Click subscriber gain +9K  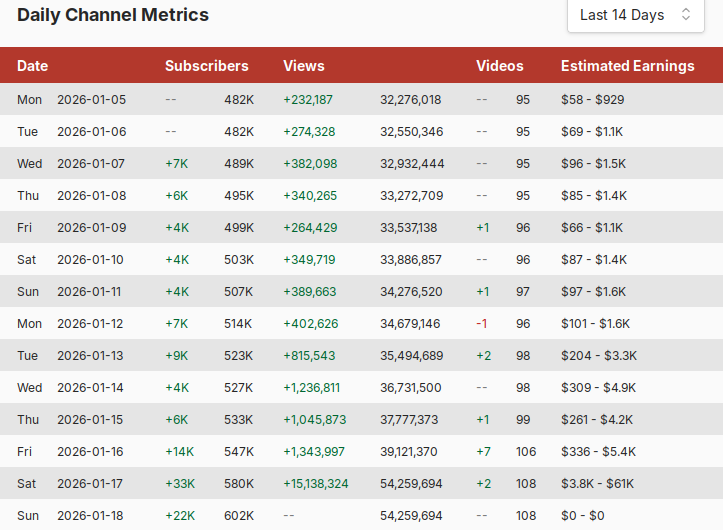point(177,356)
